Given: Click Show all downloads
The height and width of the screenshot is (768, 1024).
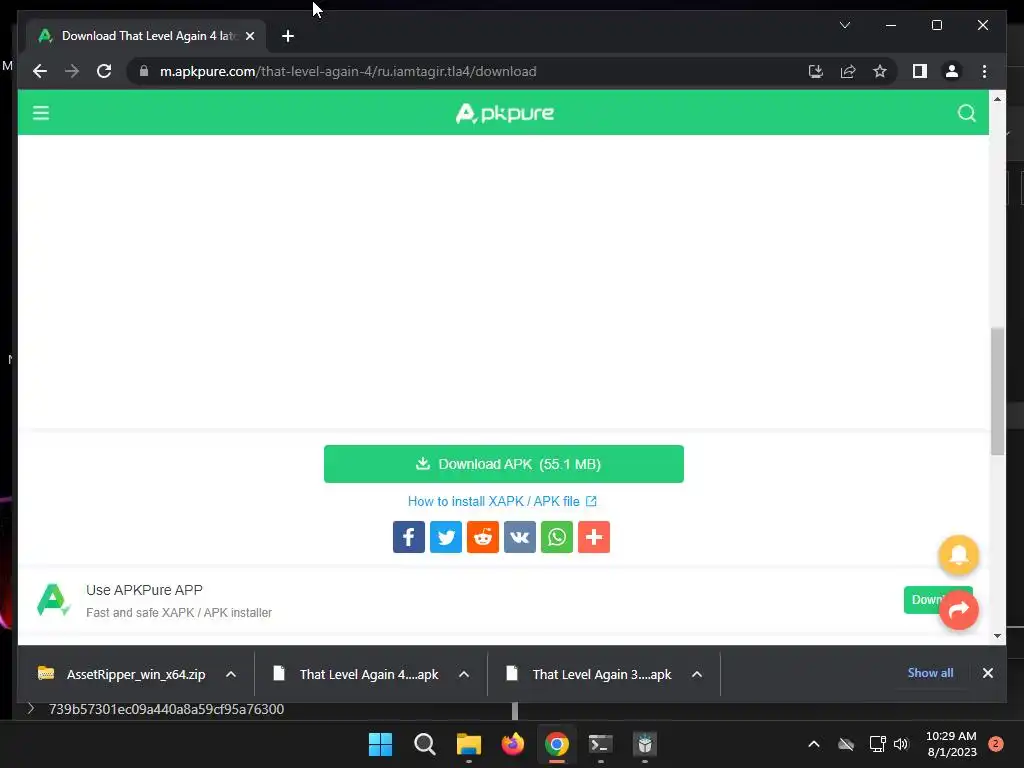Looking at the screenshot, I should pyautogui.click(x=930, y=673).
